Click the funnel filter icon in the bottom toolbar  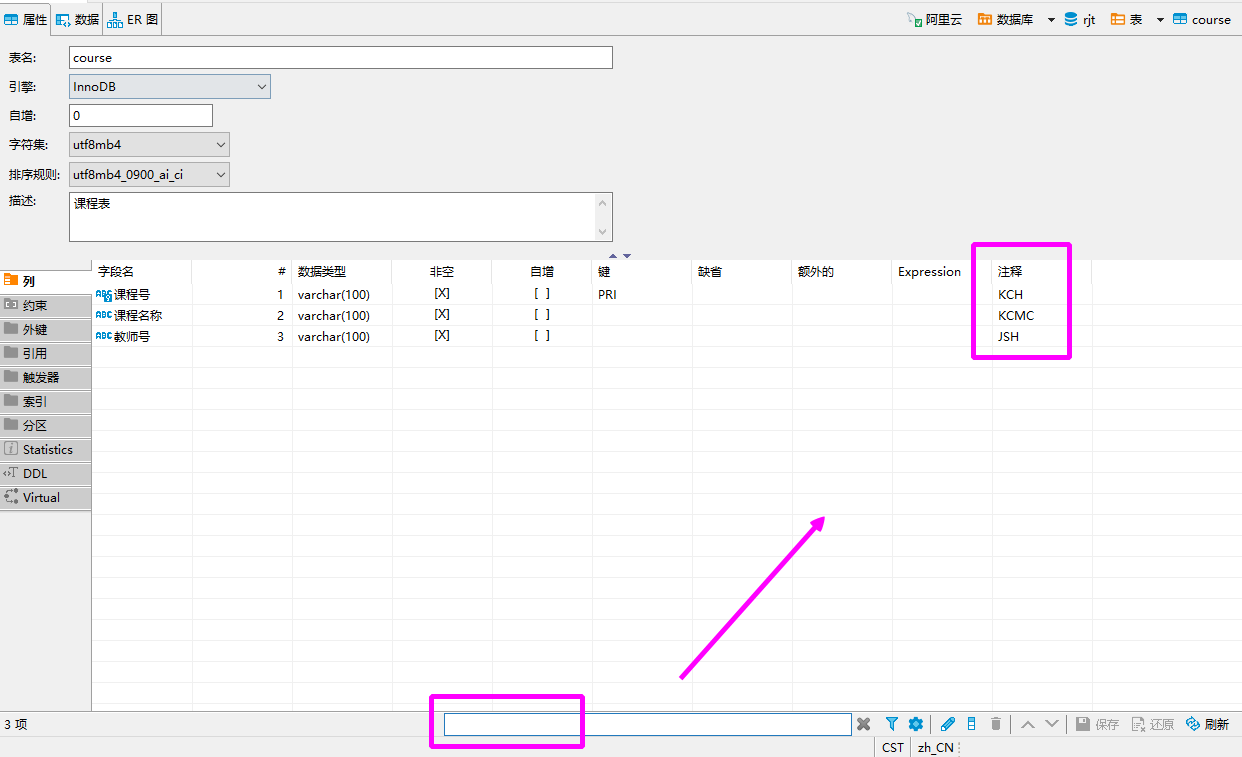coord(892,724)
